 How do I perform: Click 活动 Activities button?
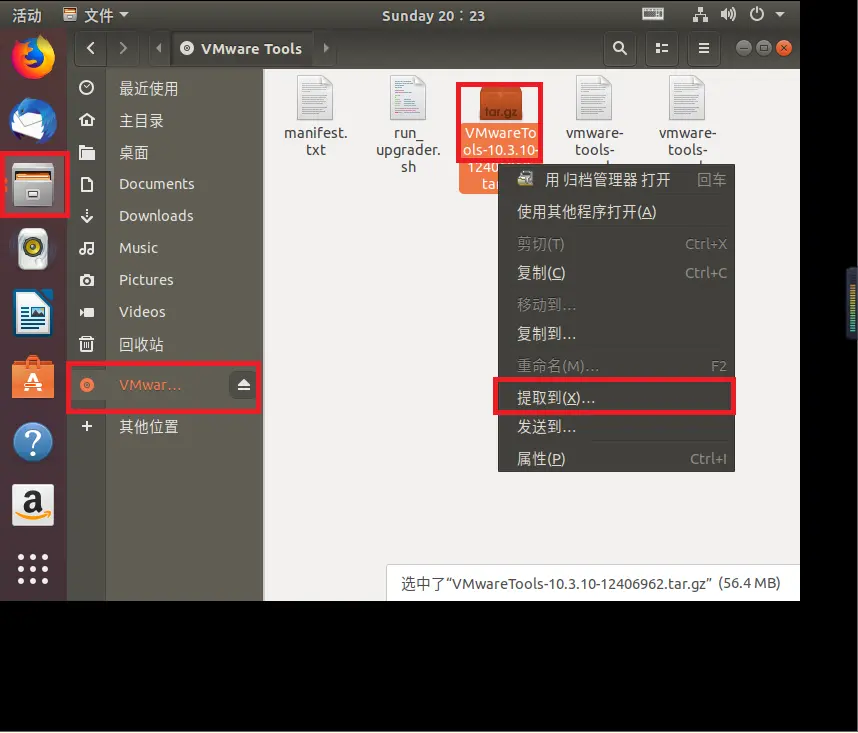(27, 15)
